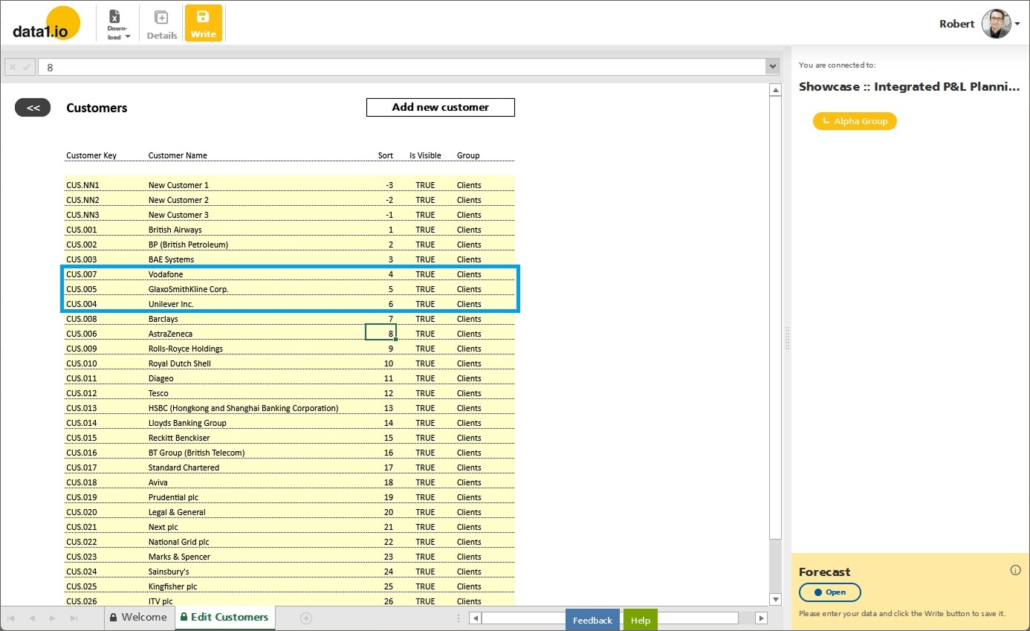This screenshot has height=631, width=1030.
Task: Toggle the Forecast Open status button
Action: click(x=830, y=592)
